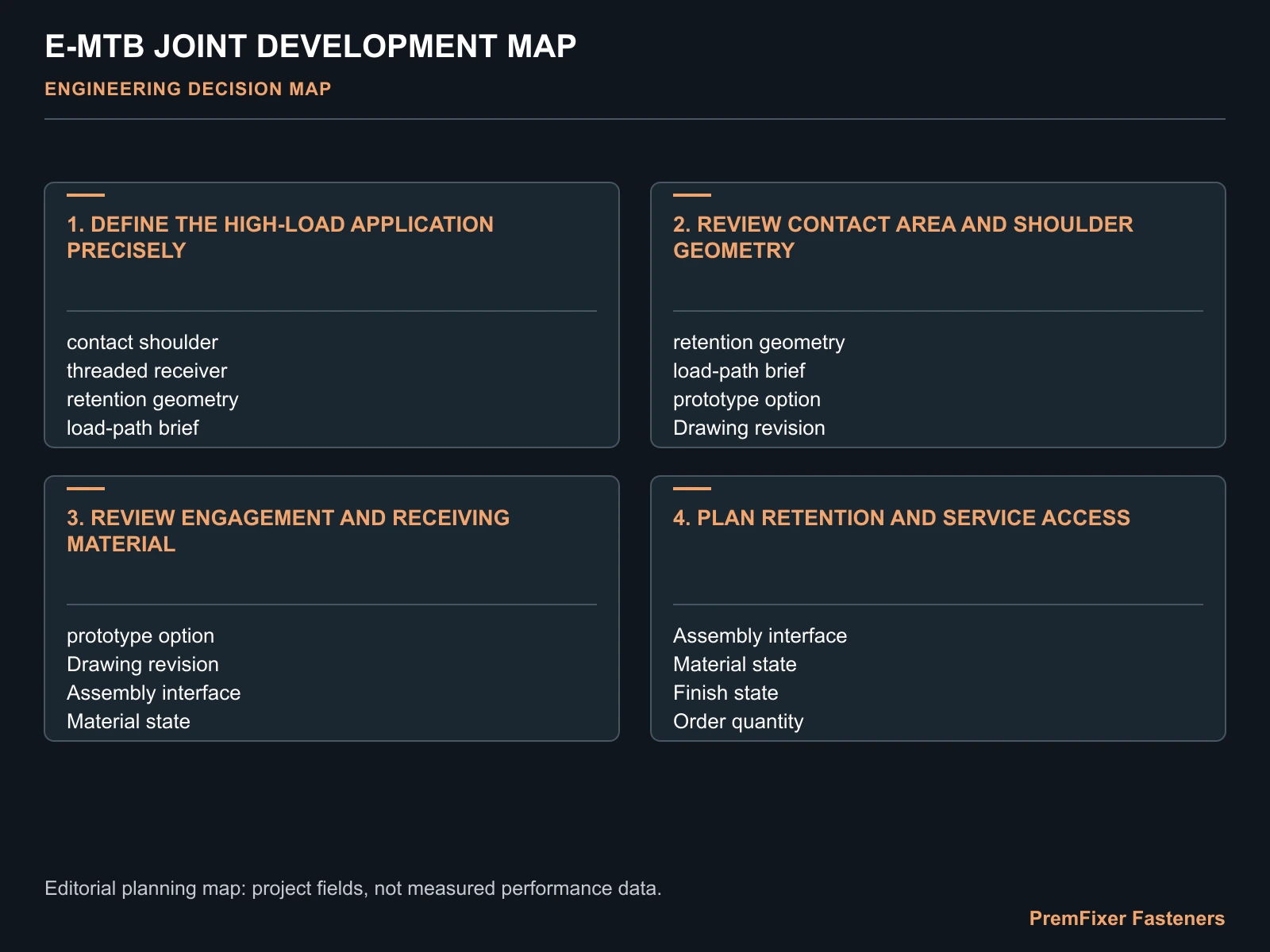
Task: Click 'prototype option' in card 2
Action: click(x=747, y=399)
